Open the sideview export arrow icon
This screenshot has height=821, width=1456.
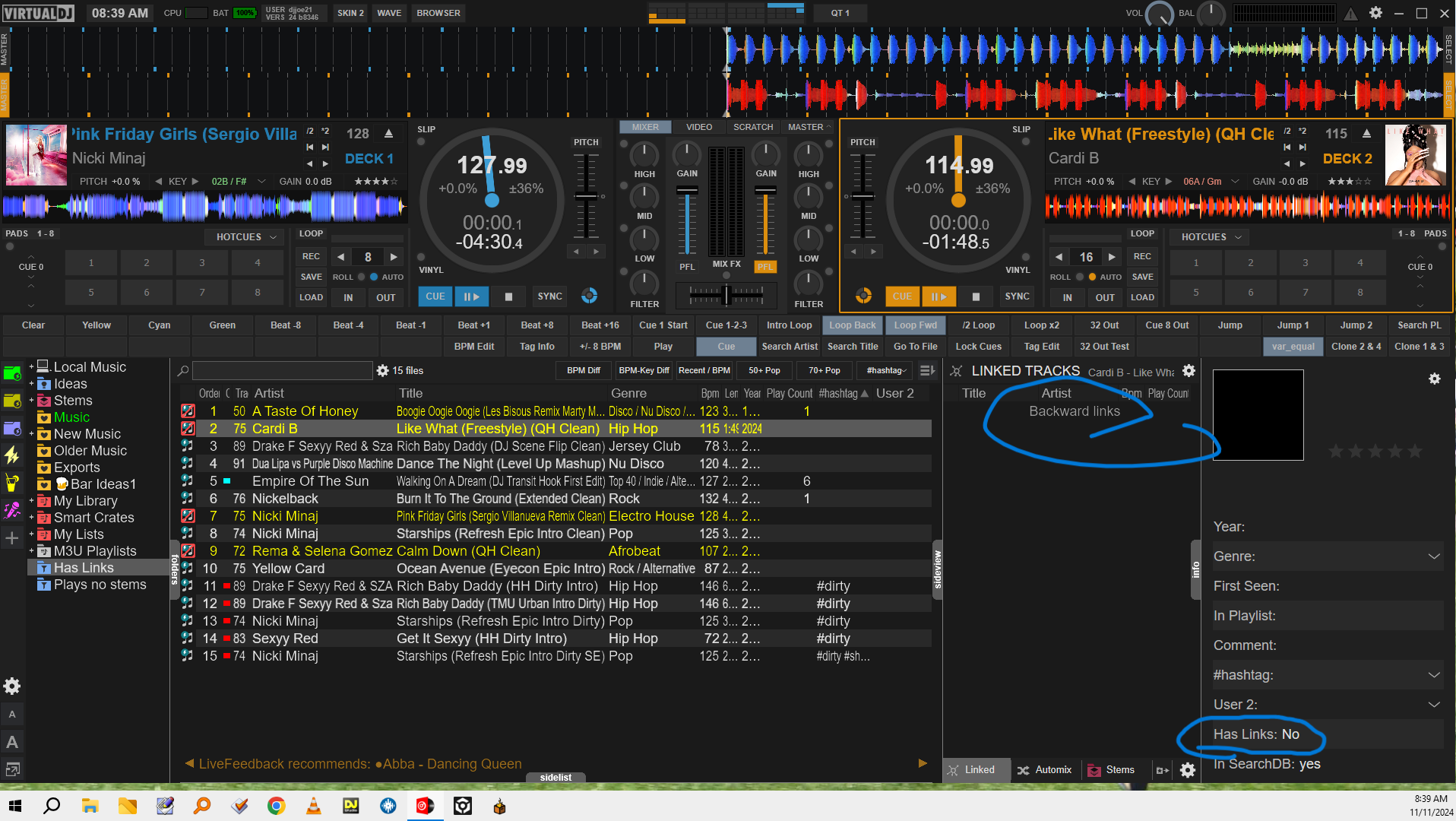[1163, 770]
